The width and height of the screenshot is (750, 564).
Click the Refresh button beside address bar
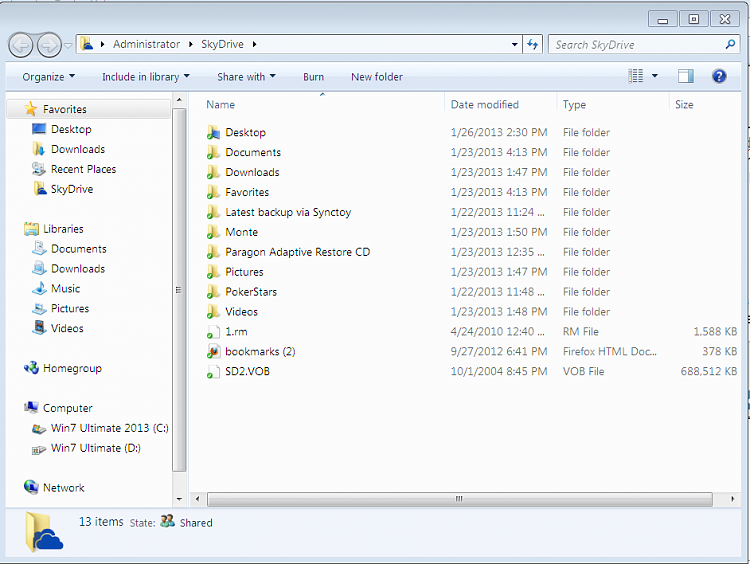[x=532, y=44]
